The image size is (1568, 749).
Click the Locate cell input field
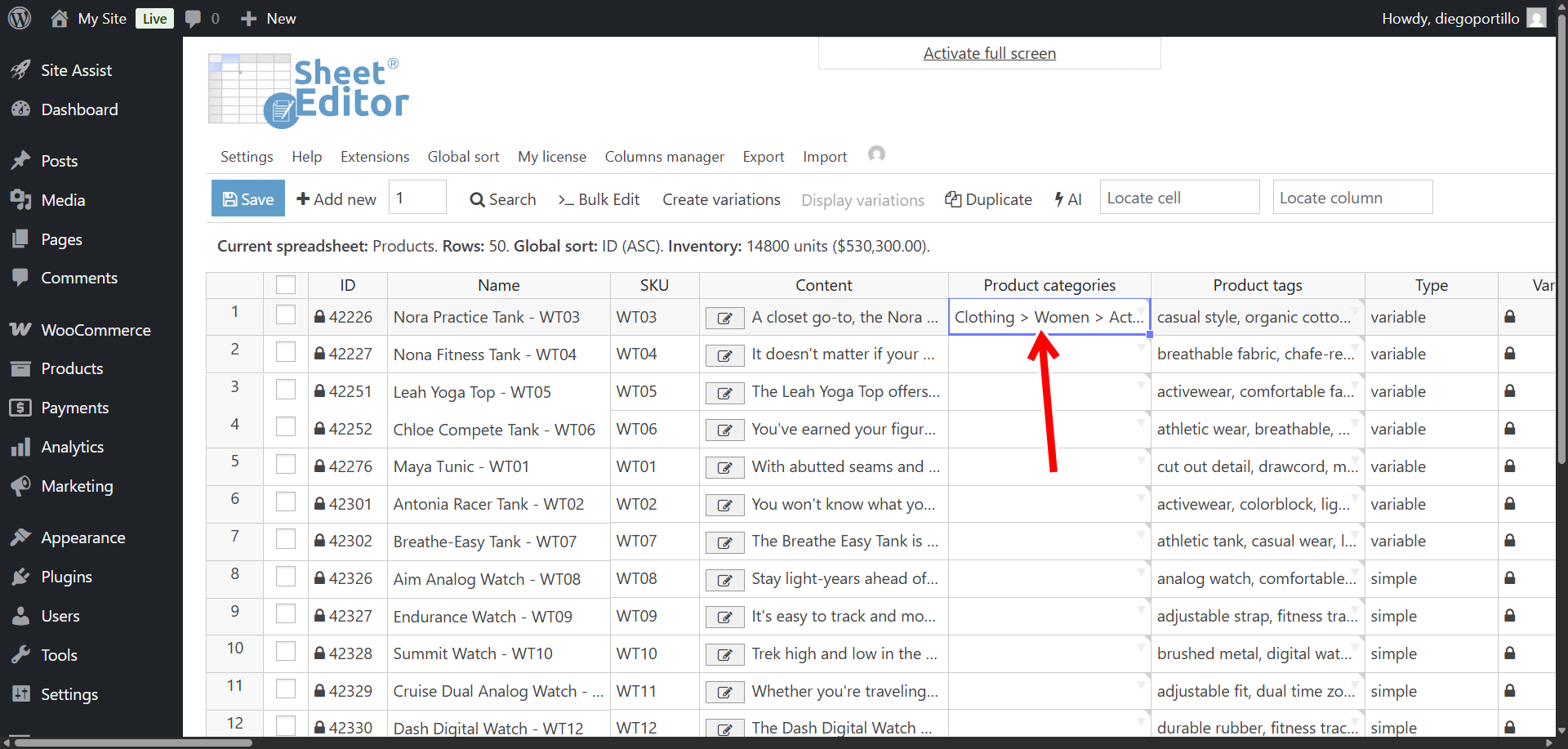click(1178, 198)
